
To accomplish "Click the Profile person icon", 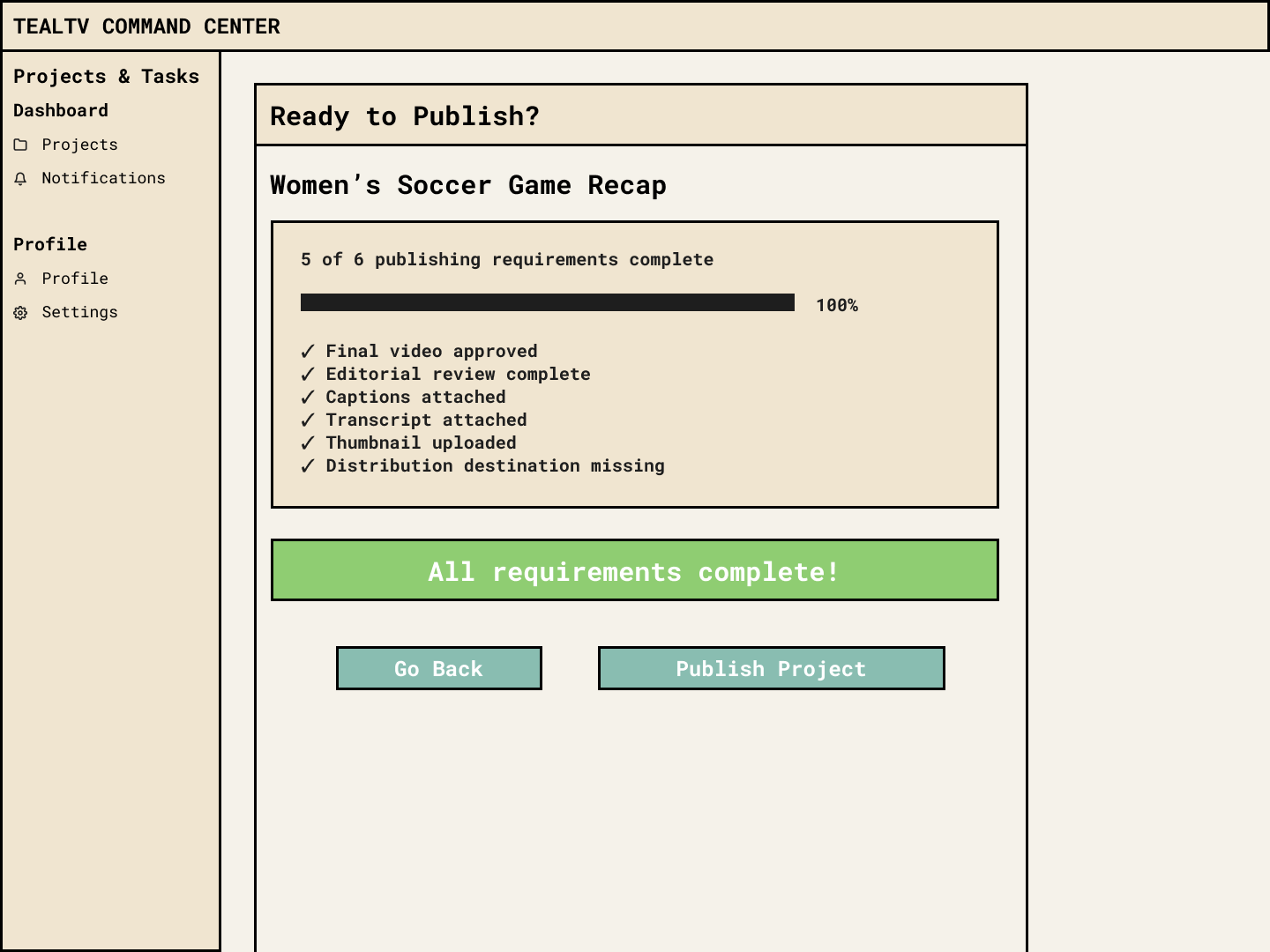I will coord(20,279).
